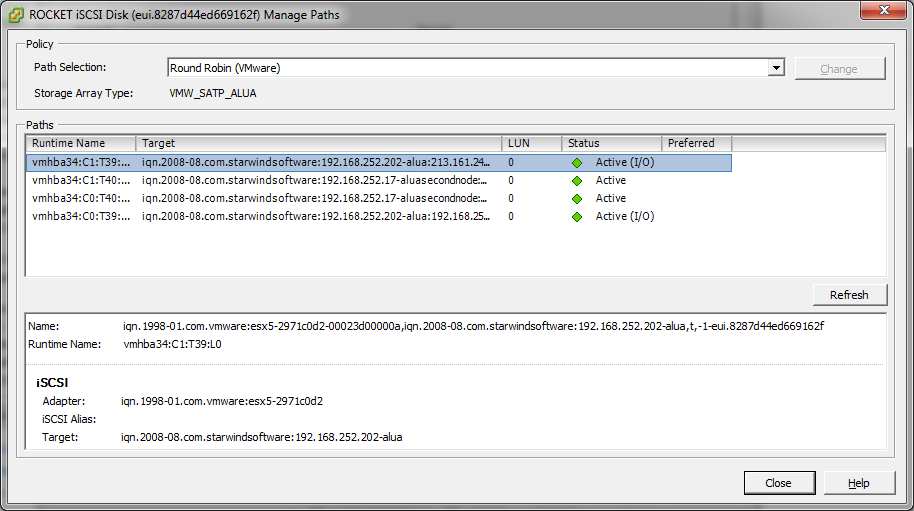
Task: Click green status diamond of vmhba34:C1:T39 row
Action: click(x=577, y=163)
